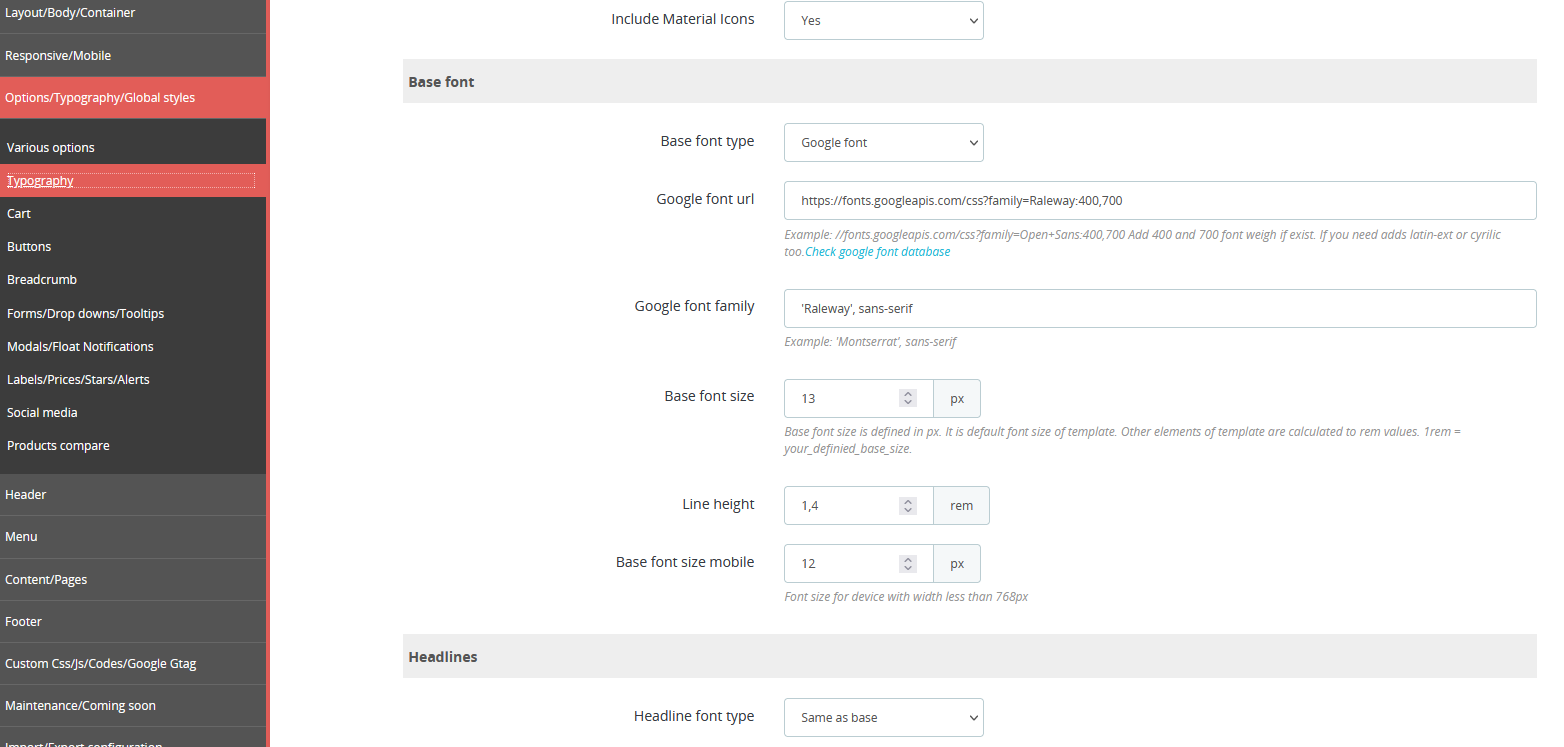Adjust the Base font size mobile stepper

(908, 564)
